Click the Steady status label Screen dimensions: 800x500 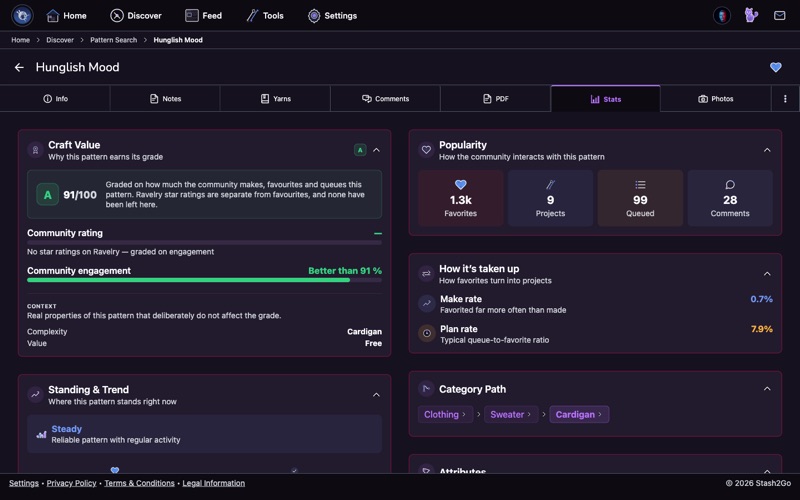coord(66,429)
